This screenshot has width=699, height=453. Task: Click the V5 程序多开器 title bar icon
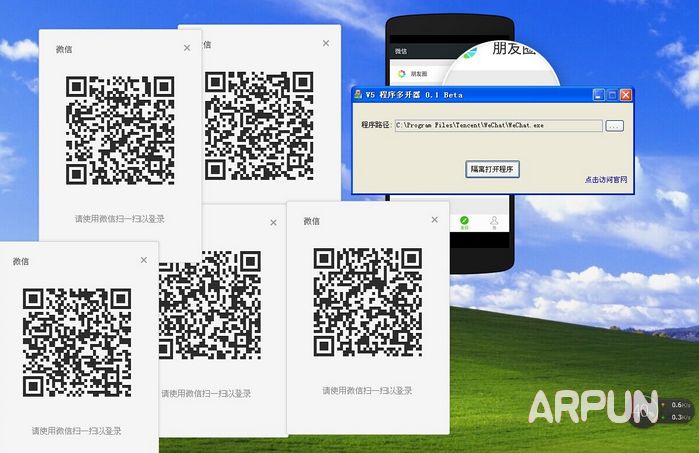click(358, 95)
